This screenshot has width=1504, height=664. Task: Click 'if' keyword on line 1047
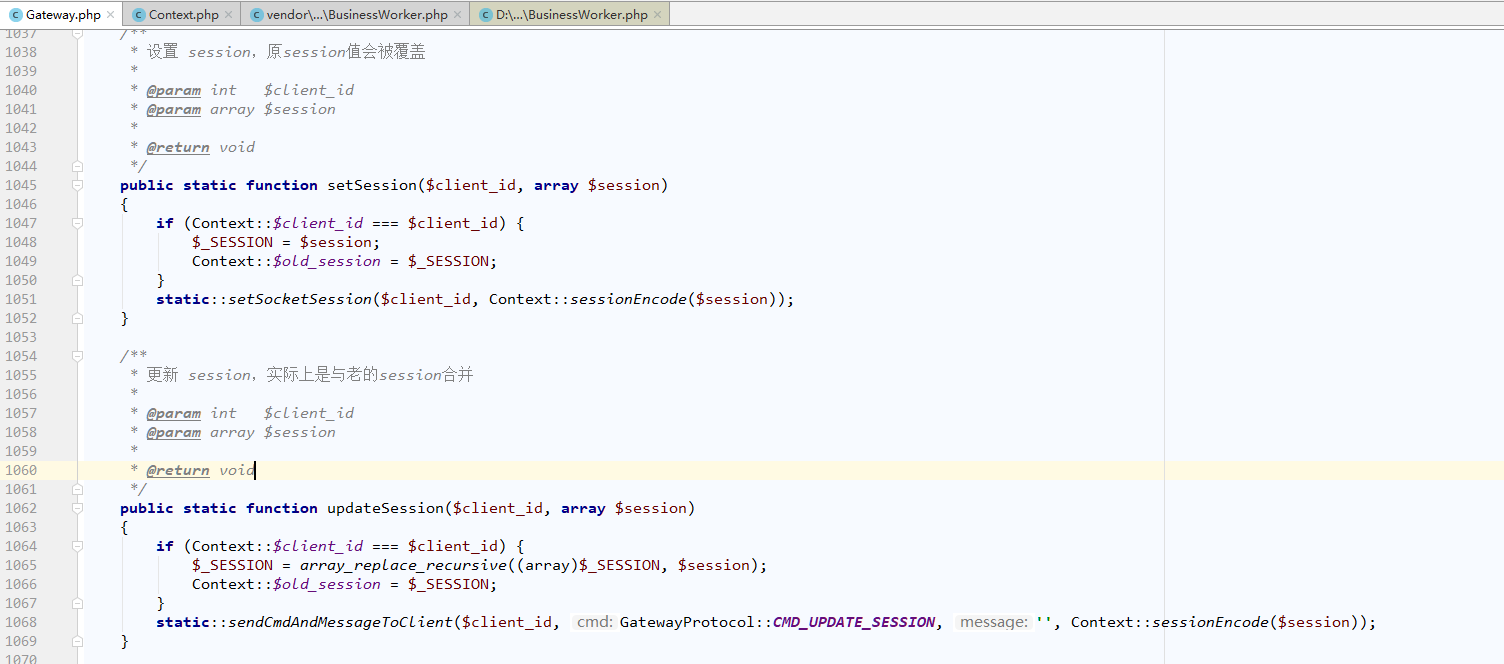[165, 223]
